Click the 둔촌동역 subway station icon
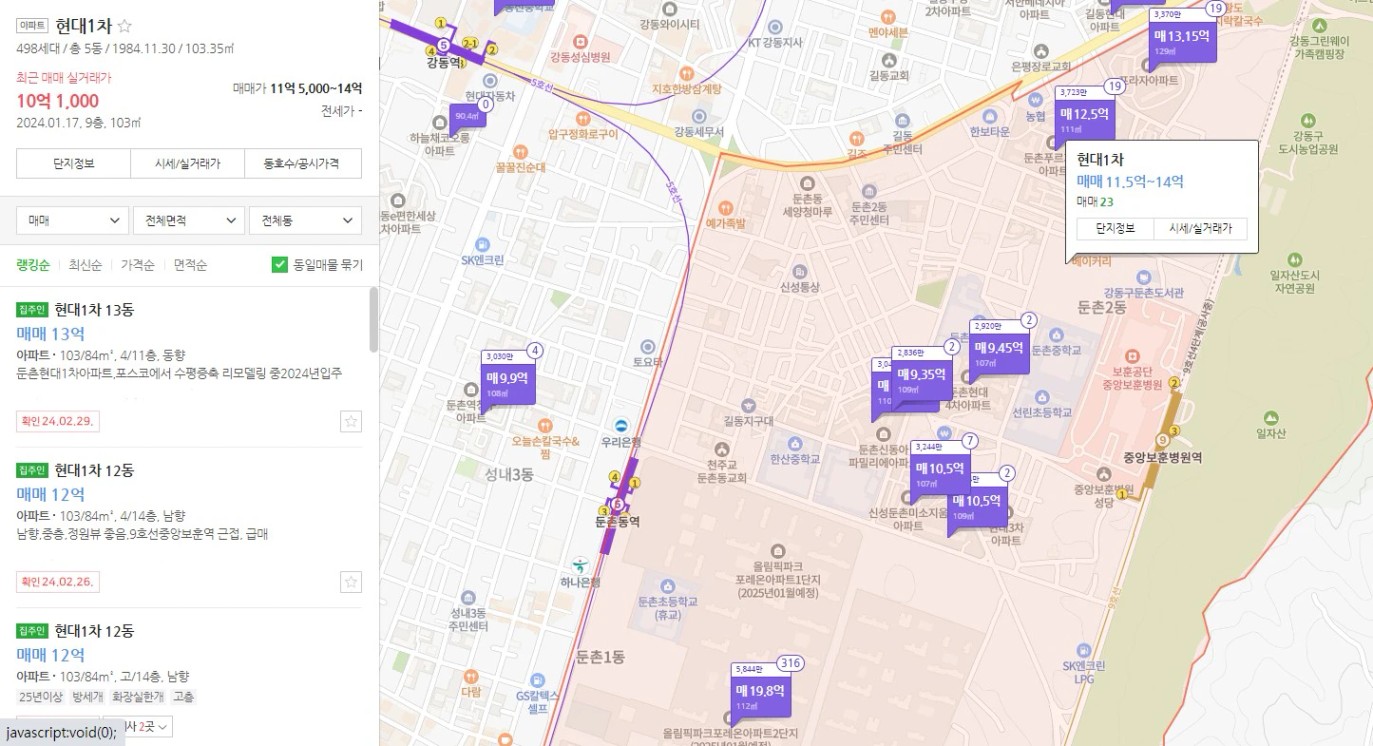The height and width of the screenshot is (746, 1373). [617, 505]
